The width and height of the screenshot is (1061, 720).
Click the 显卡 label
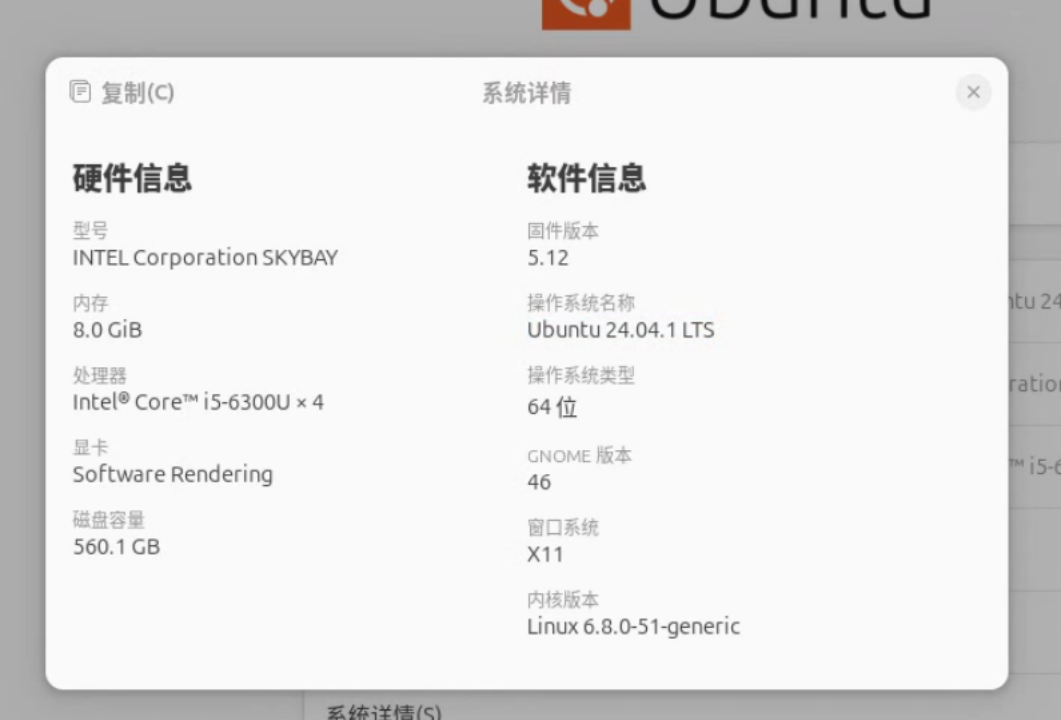point(91,447)
